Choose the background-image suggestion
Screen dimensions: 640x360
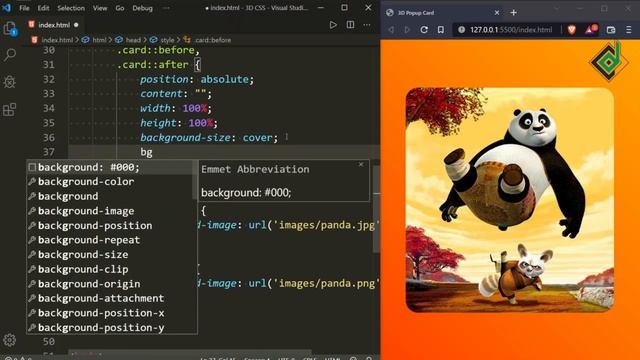click(111, 211)
